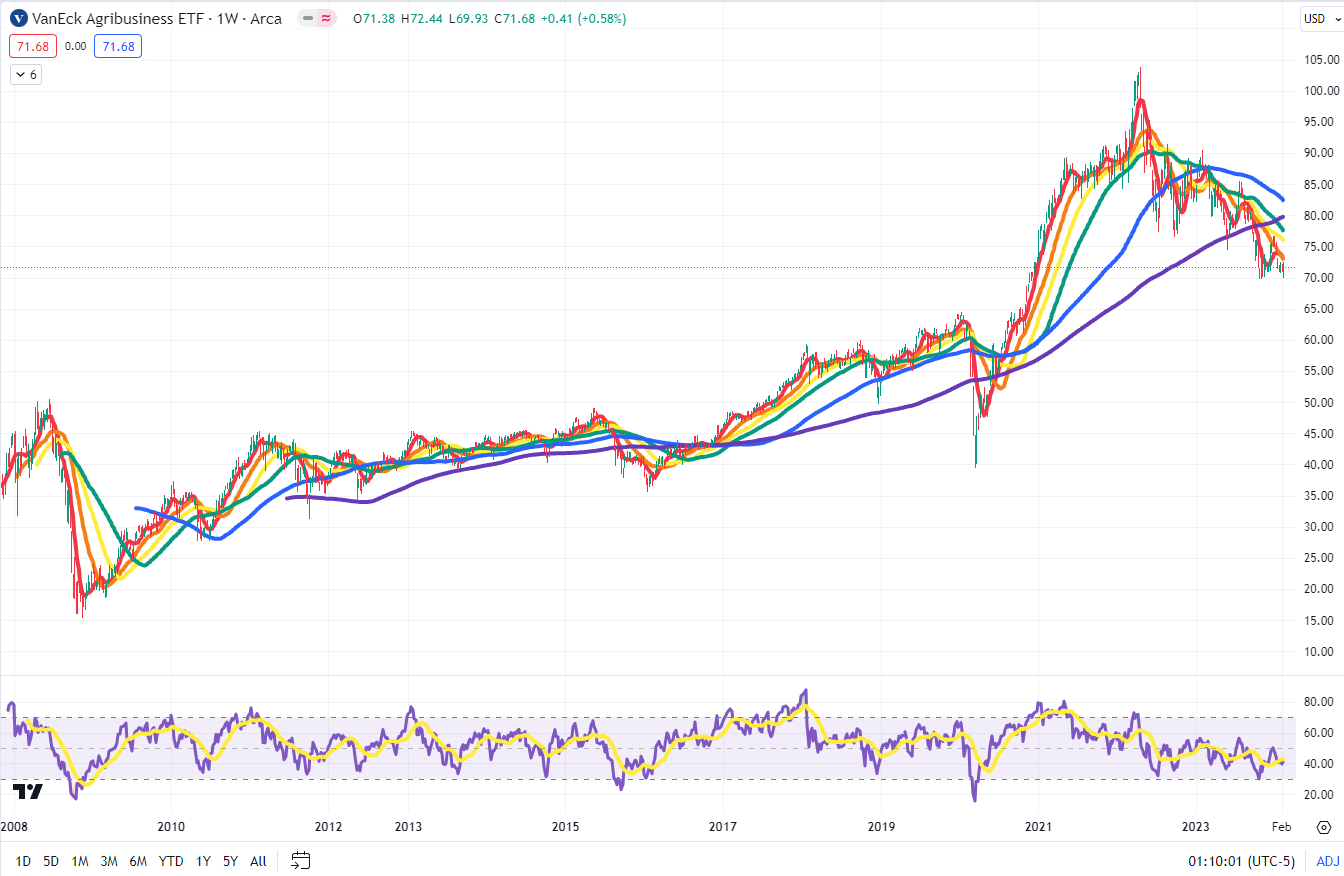
Task: Select the All time range
Action: click(258, 861)
